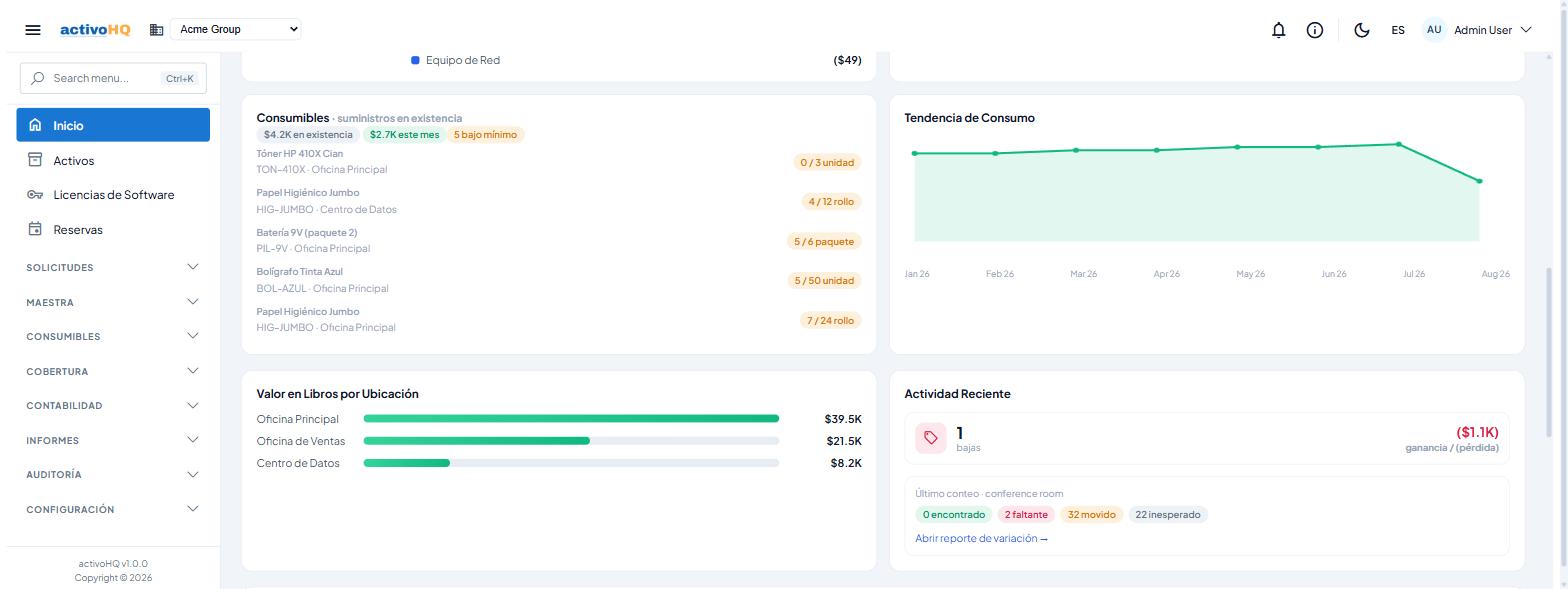Click the Ctrl+K shortcut badge
The width and height of the screenshot is (1568, 589).
(x=180, y=78)
